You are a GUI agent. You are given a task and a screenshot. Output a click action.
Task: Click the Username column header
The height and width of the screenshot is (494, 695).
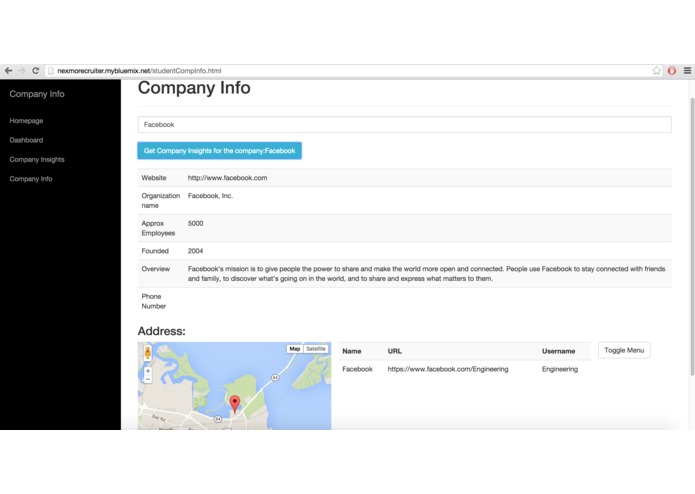[x=558, y=351]
